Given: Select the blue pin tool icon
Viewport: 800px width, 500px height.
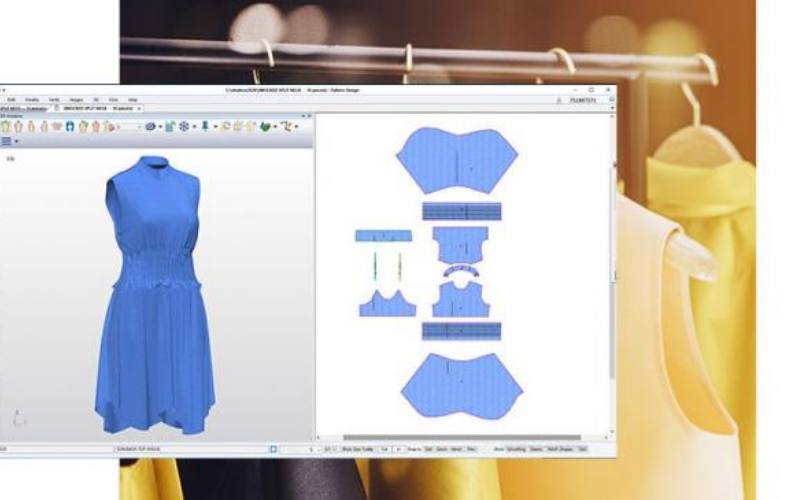Looking at the screenshot, I should point(205,126).
